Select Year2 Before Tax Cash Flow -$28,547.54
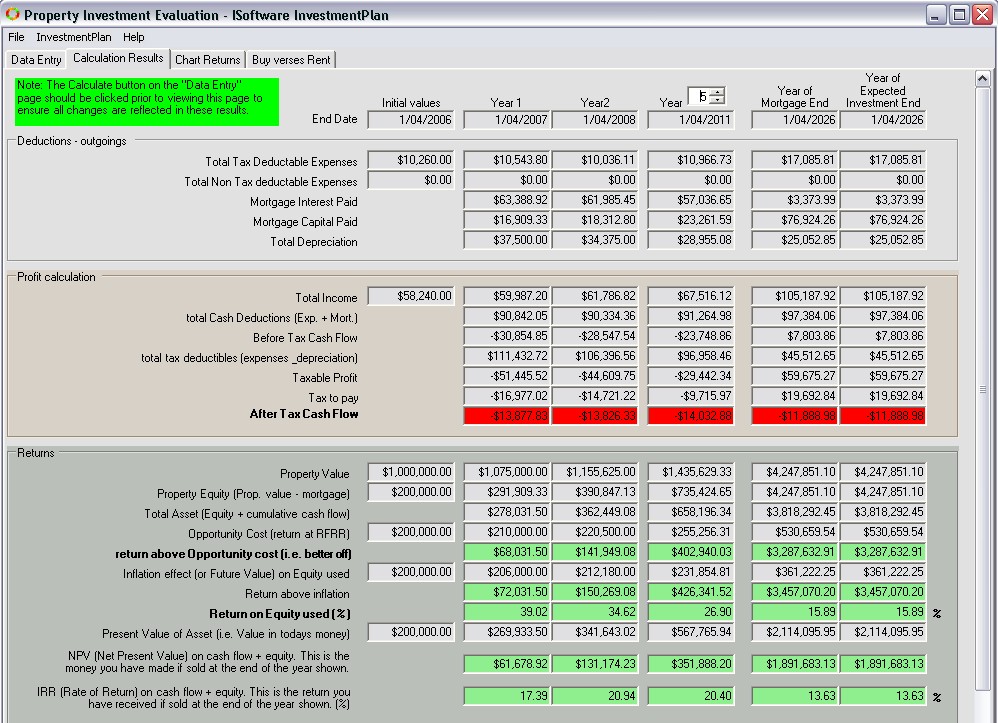This screenshot has height=723, width=998. [x=595, y=336]
